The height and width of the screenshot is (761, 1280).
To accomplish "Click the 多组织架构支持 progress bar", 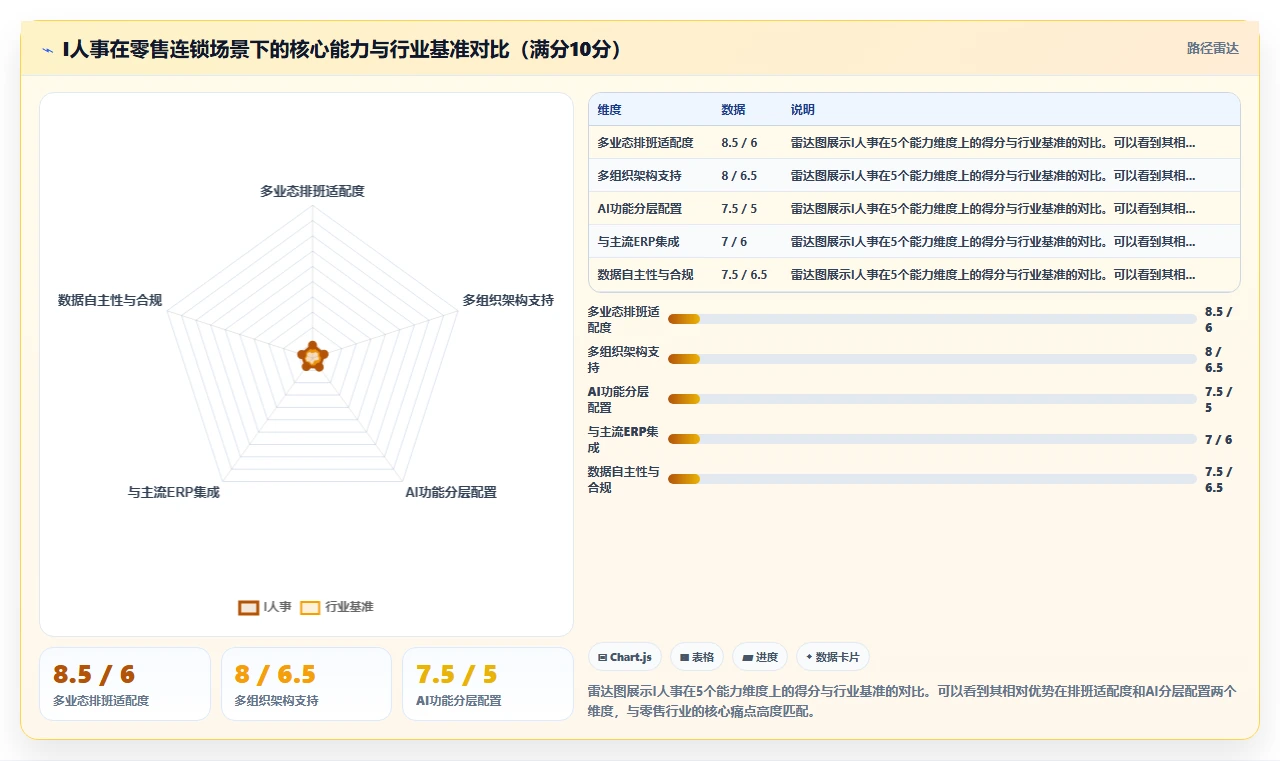I will pyautogui.click(x=932, y=359).
